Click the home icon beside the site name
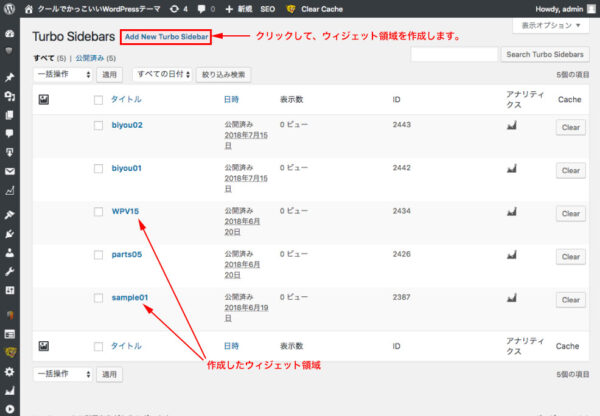Viewport: 600px width, 416px height. (29, 9)
